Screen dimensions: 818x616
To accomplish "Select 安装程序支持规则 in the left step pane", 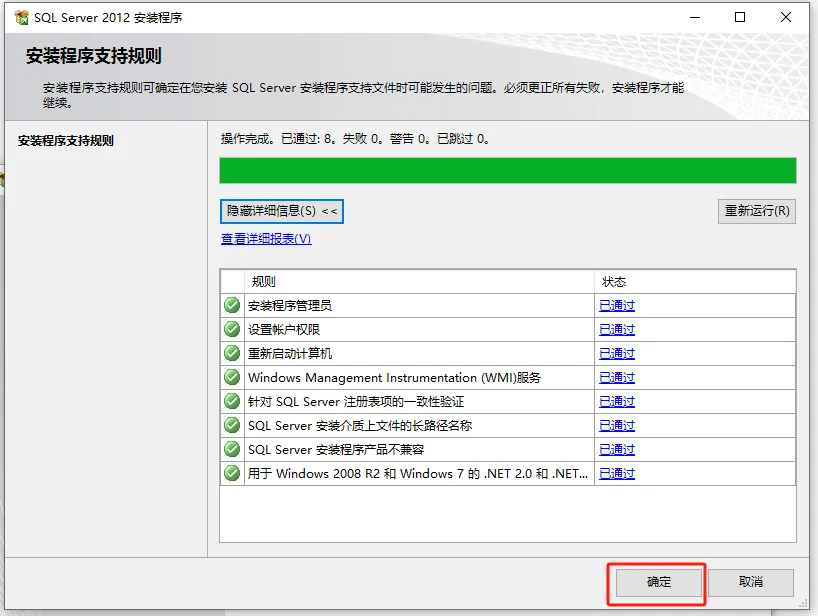I will [66, 141].
